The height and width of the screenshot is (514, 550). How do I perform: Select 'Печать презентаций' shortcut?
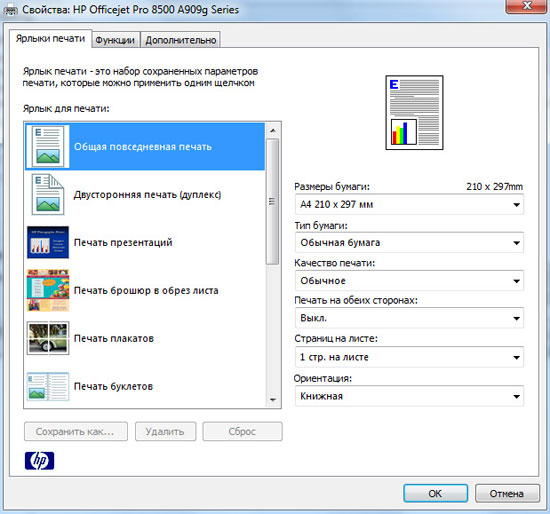click(x=145, y=242)
